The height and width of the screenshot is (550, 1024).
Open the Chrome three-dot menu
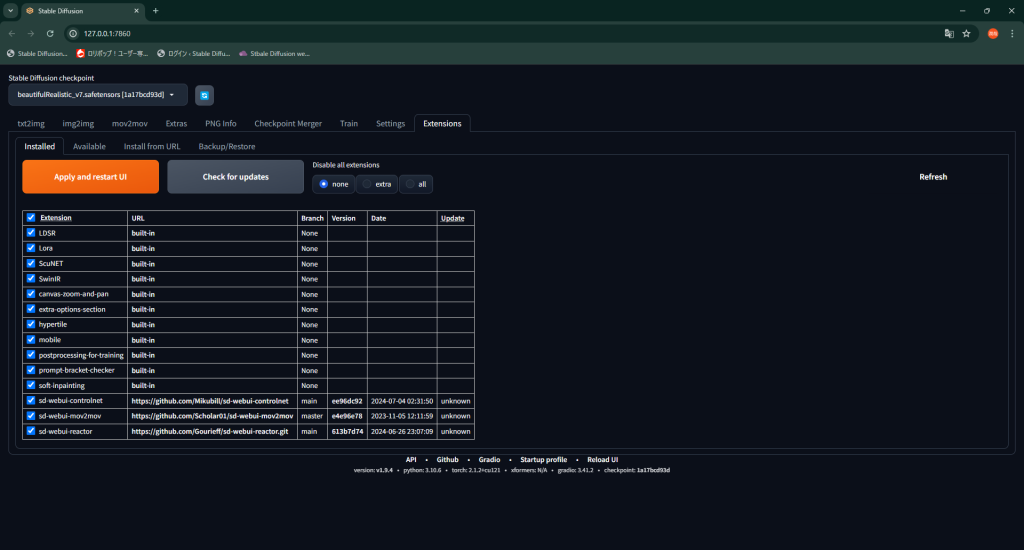click(x=1012, y=33)
